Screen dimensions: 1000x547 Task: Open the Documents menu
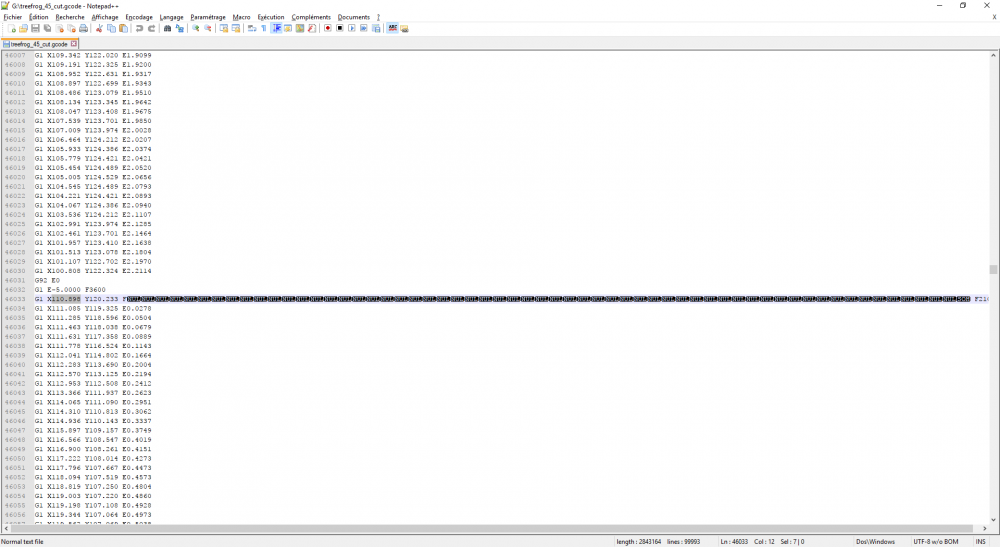[x=354, y=17]
